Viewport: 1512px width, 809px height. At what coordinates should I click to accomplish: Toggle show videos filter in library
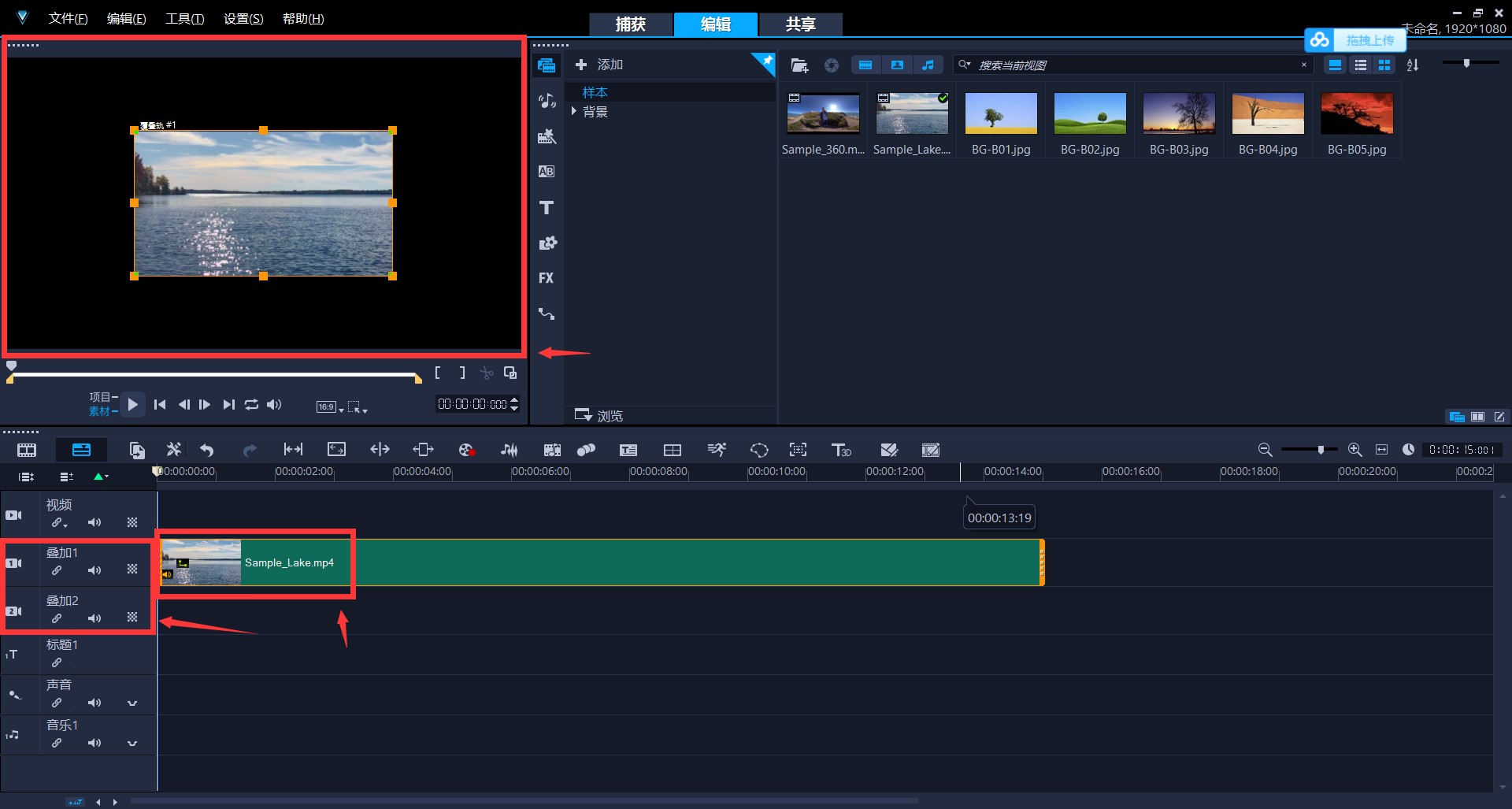pos(865,65)
